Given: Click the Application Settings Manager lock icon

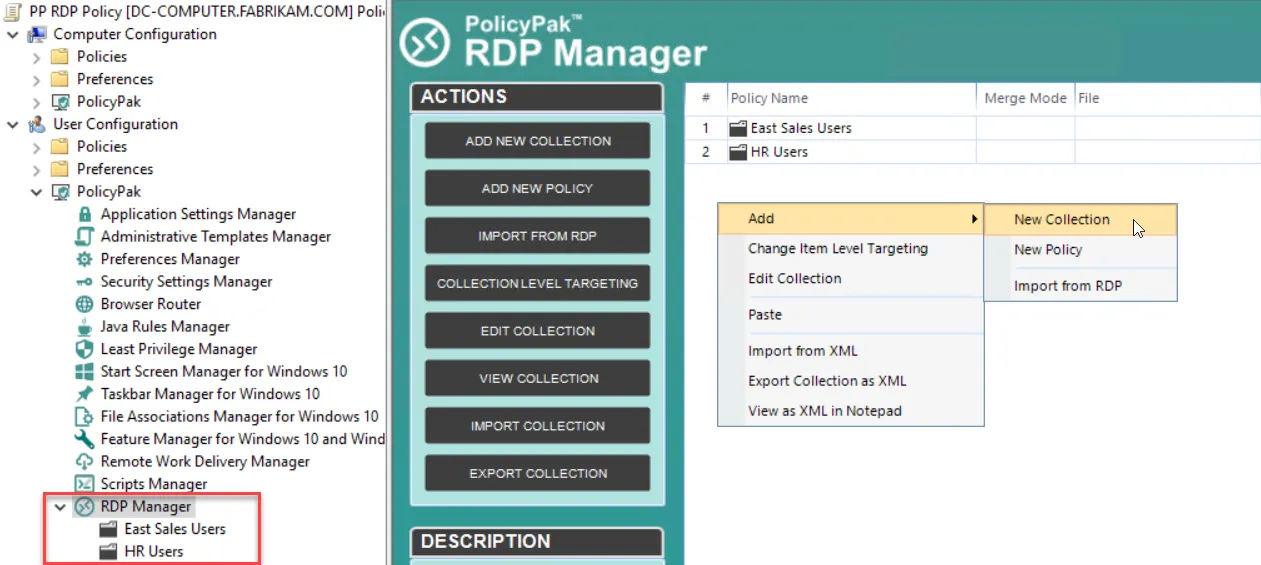Looking at the screenshot, I should tap(85, 214).
